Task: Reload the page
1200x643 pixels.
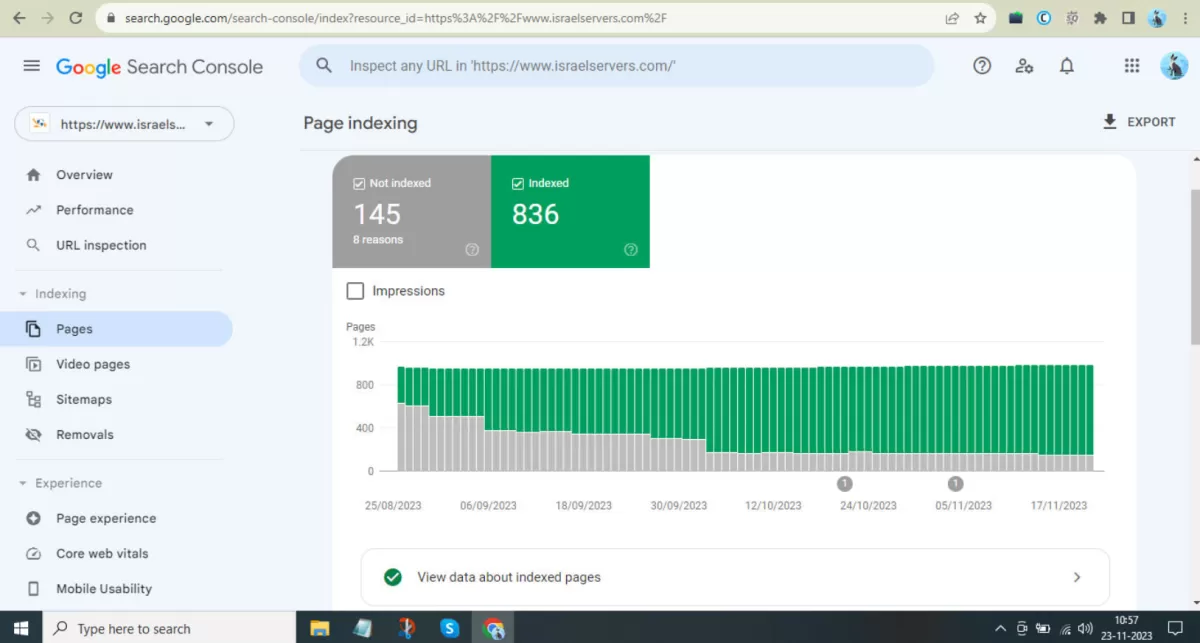Action: click(77, 18)
